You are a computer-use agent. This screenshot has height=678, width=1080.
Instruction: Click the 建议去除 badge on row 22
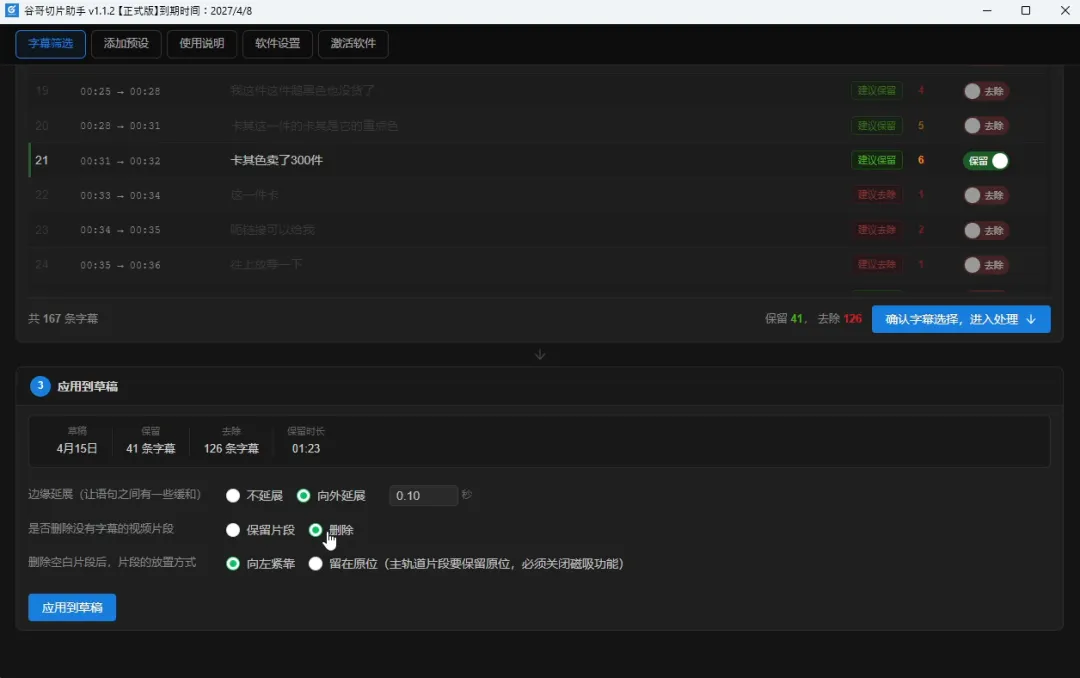pos(876,195)
